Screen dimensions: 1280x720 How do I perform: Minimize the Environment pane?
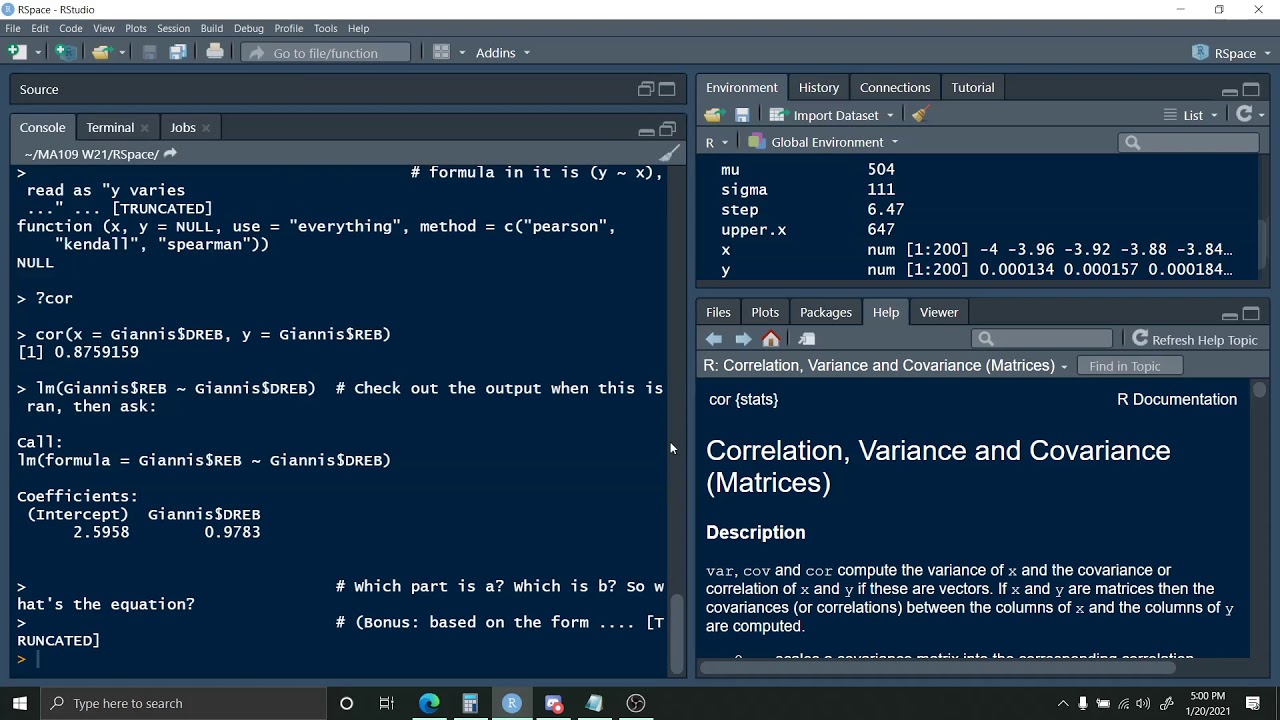click(x=1230, y=90)
